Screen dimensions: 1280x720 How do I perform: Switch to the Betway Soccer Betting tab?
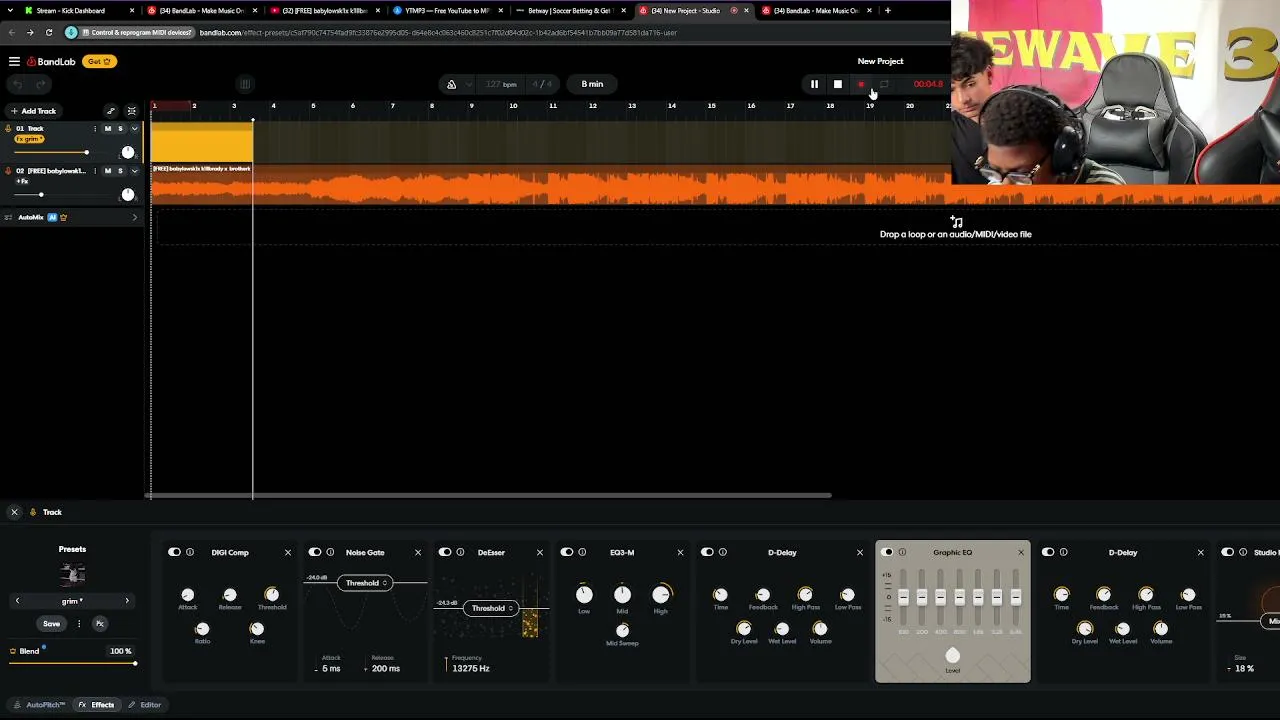(x=569, y=11)
